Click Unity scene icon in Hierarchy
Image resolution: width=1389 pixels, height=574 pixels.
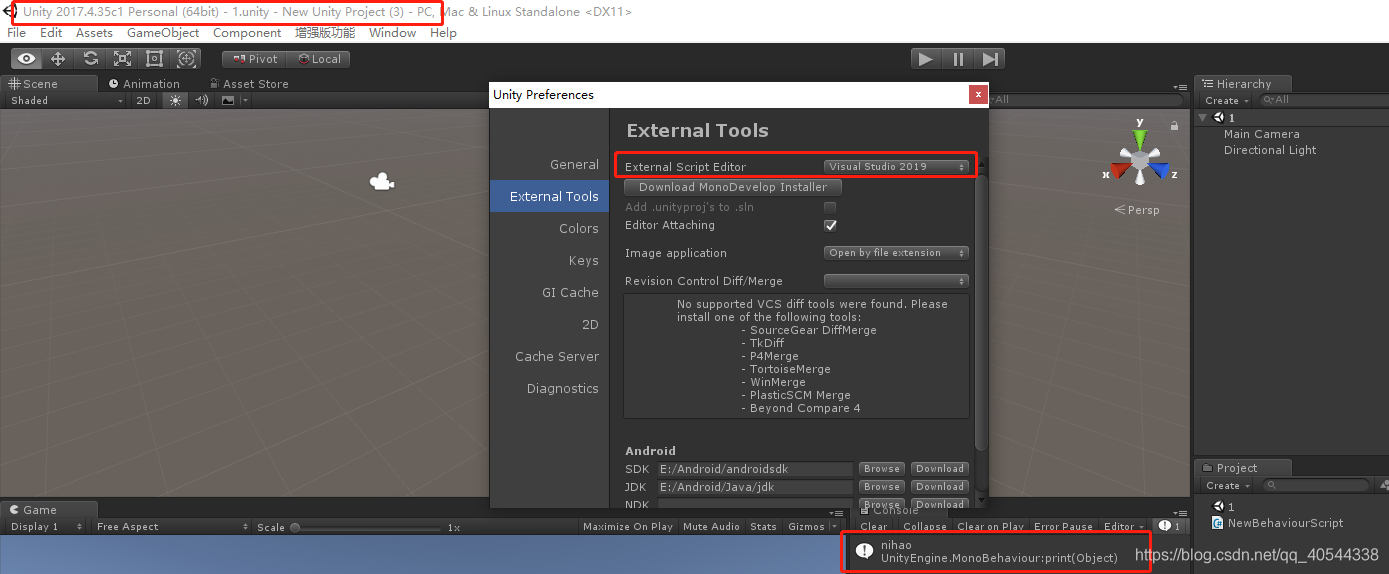[x=1218, y=118]
